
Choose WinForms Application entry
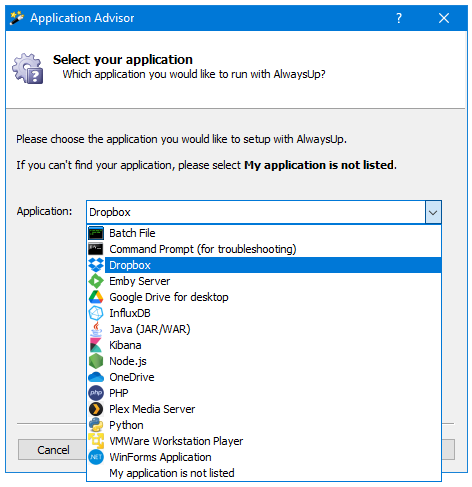pyautogui.click(x=264, y=457)
